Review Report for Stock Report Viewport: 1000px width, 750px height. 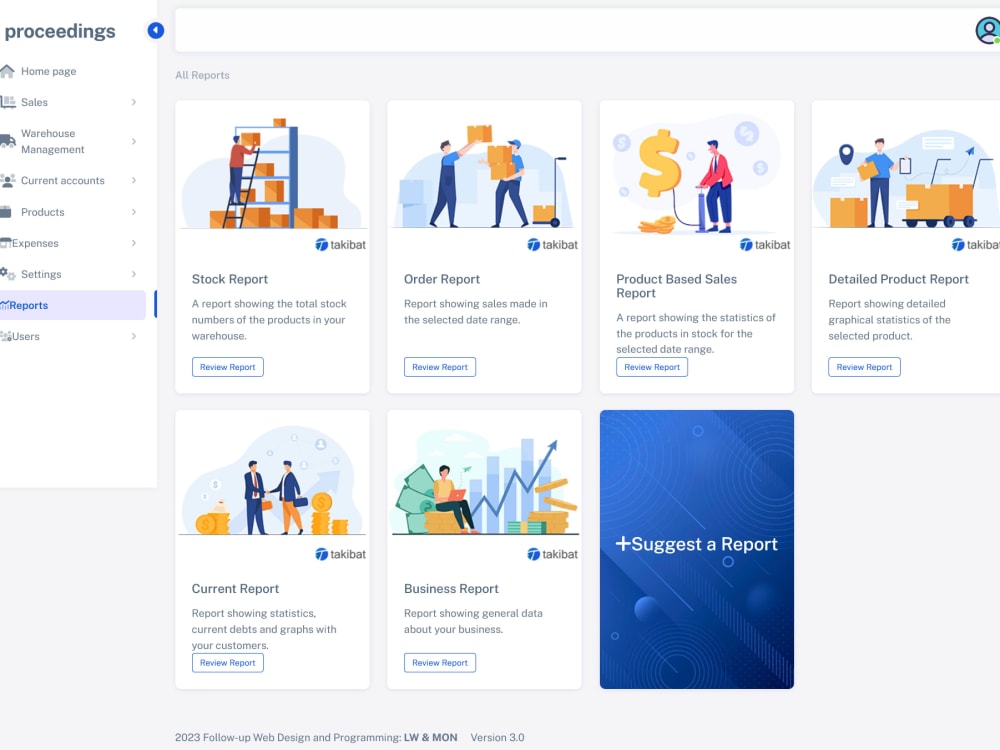228,367
